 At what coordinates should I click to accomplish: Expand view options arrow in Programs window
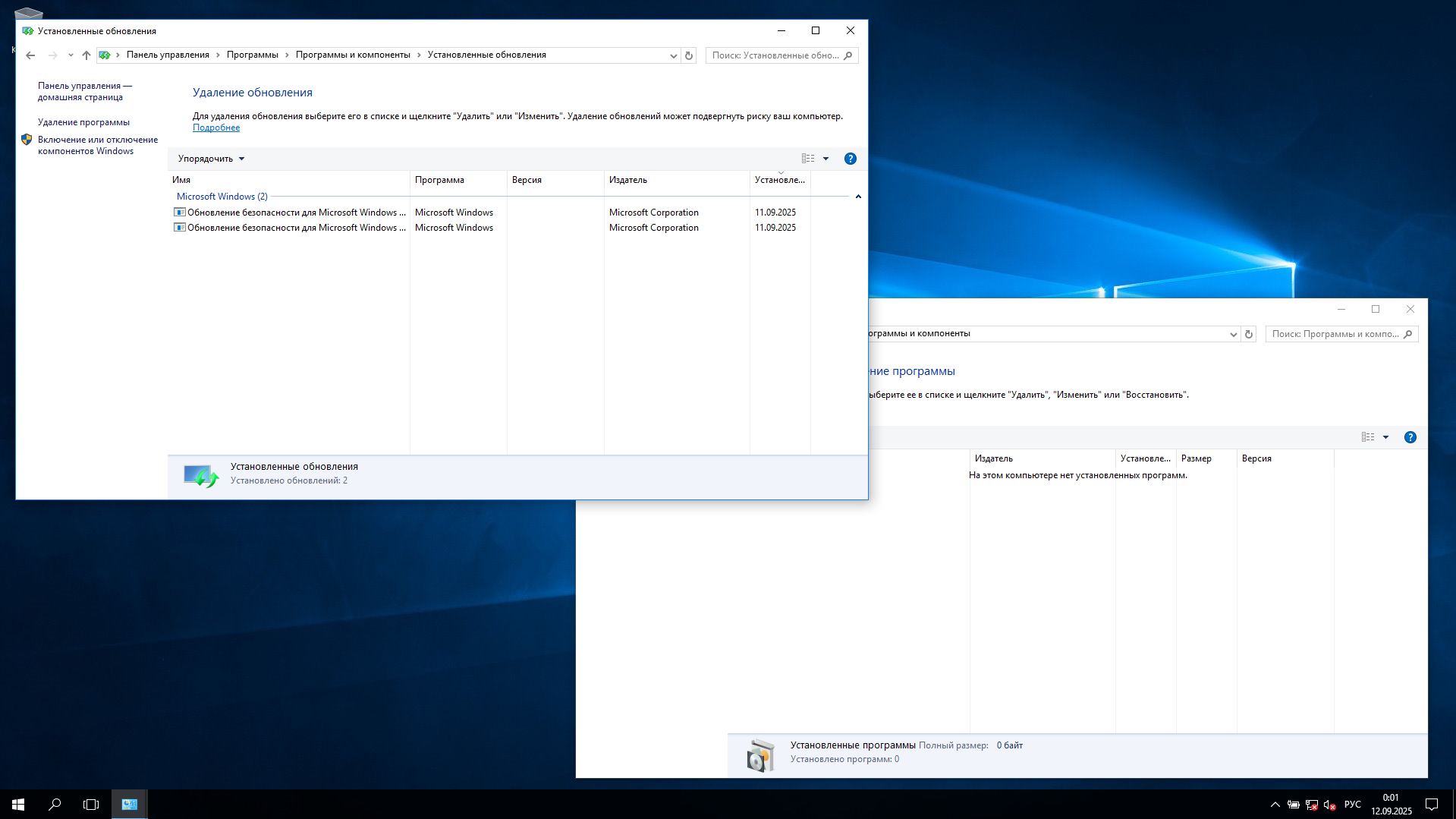[x=1385, y=437]
